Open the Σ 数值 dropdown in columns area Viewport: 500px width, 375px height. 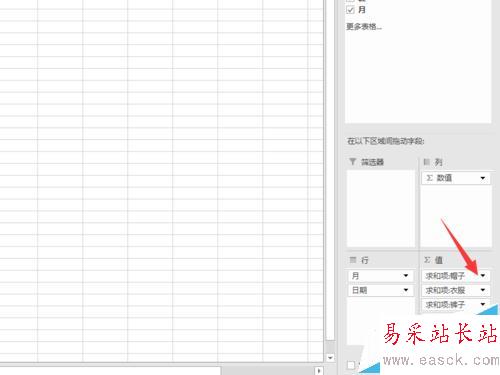pos(483,178)
